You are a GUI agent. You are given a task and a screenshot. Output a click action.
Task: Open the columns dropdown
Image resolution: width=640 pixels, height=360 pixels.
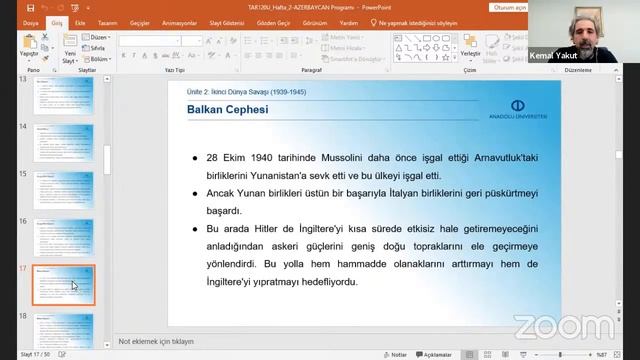[295, 56]
